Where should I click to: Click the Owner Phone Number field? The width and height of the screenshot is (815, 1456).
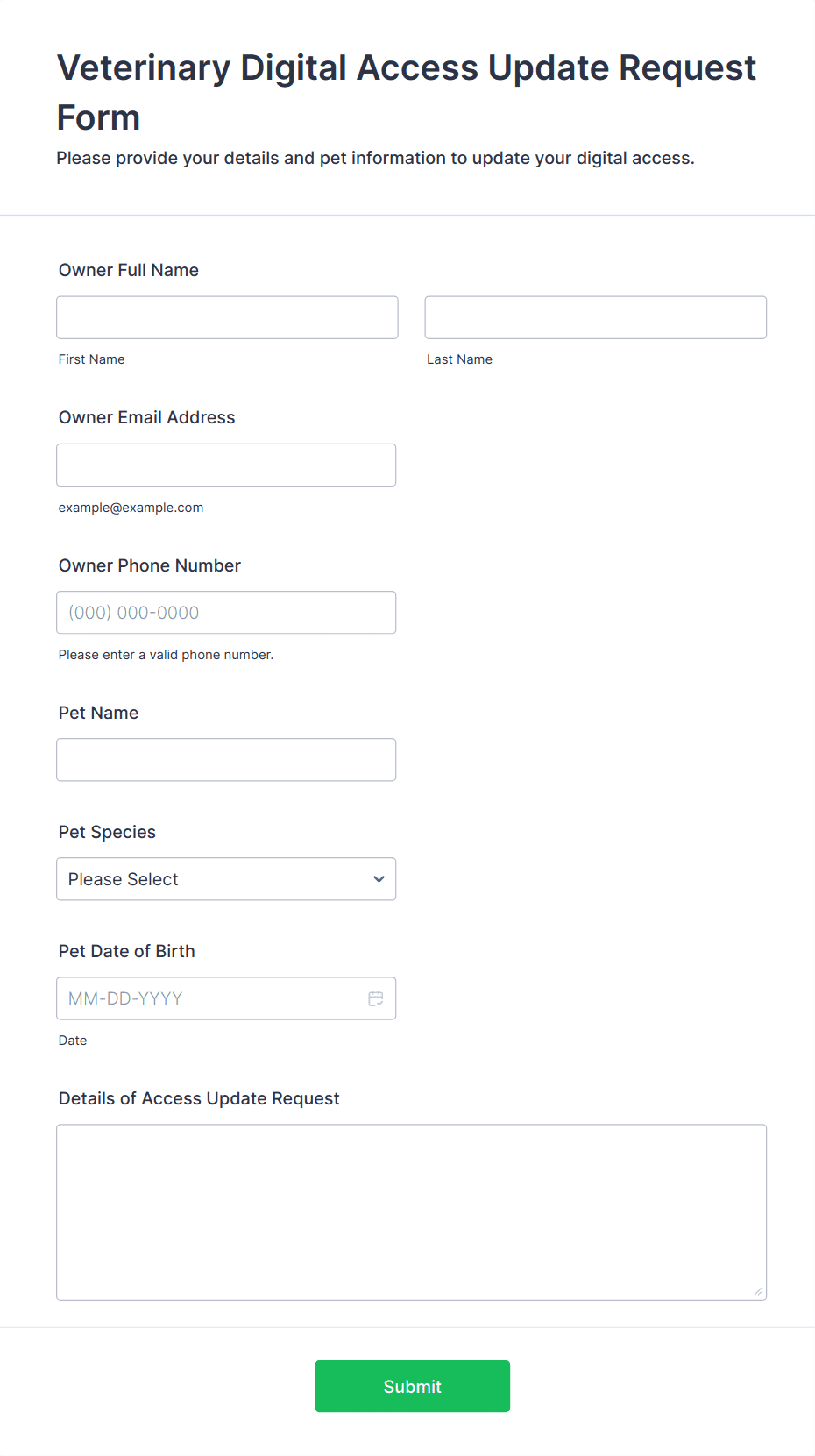pos(226,613)
